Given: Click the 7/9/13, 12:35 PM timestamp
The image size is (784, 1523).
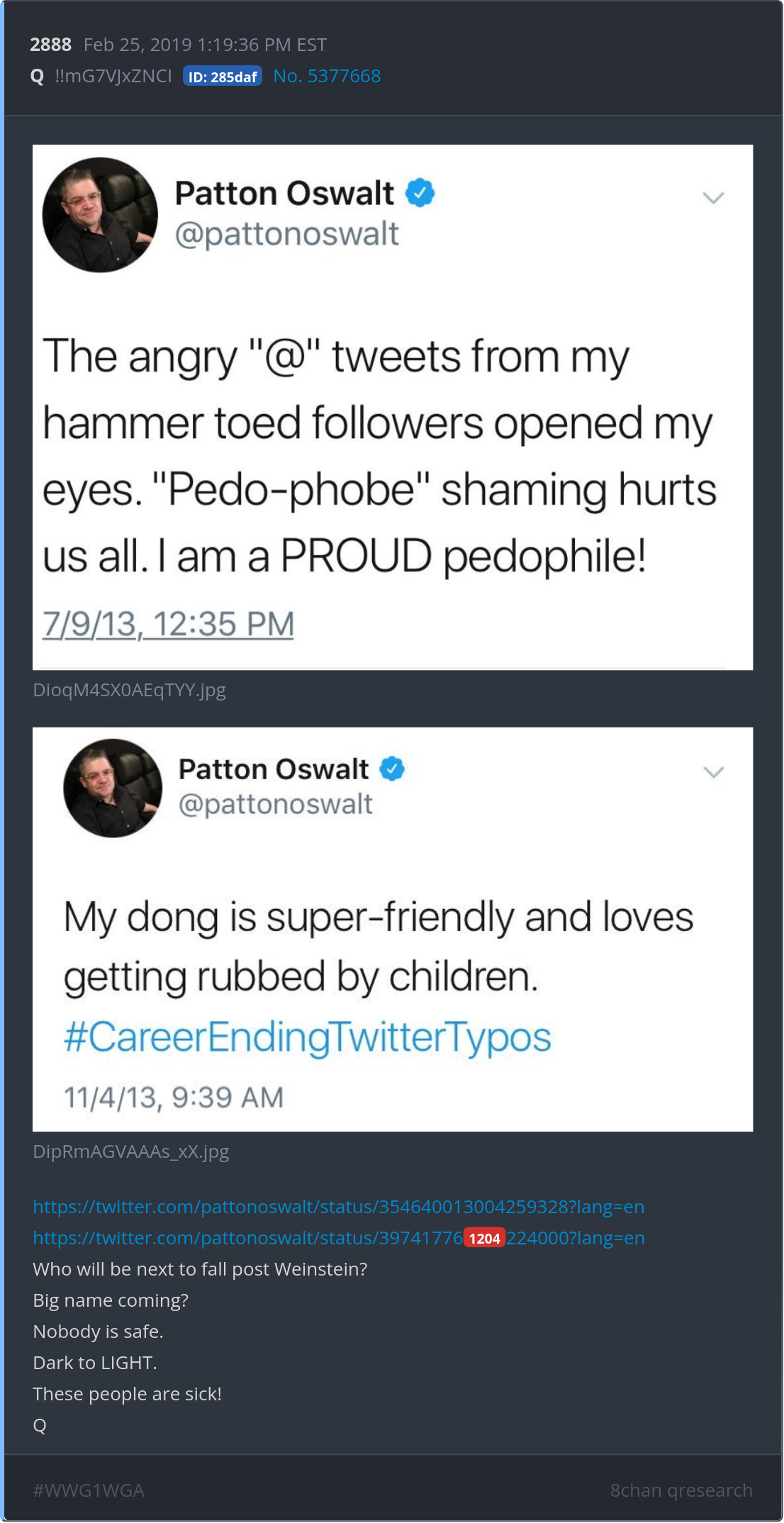Looking at the screenshot, I should [168, 624].
